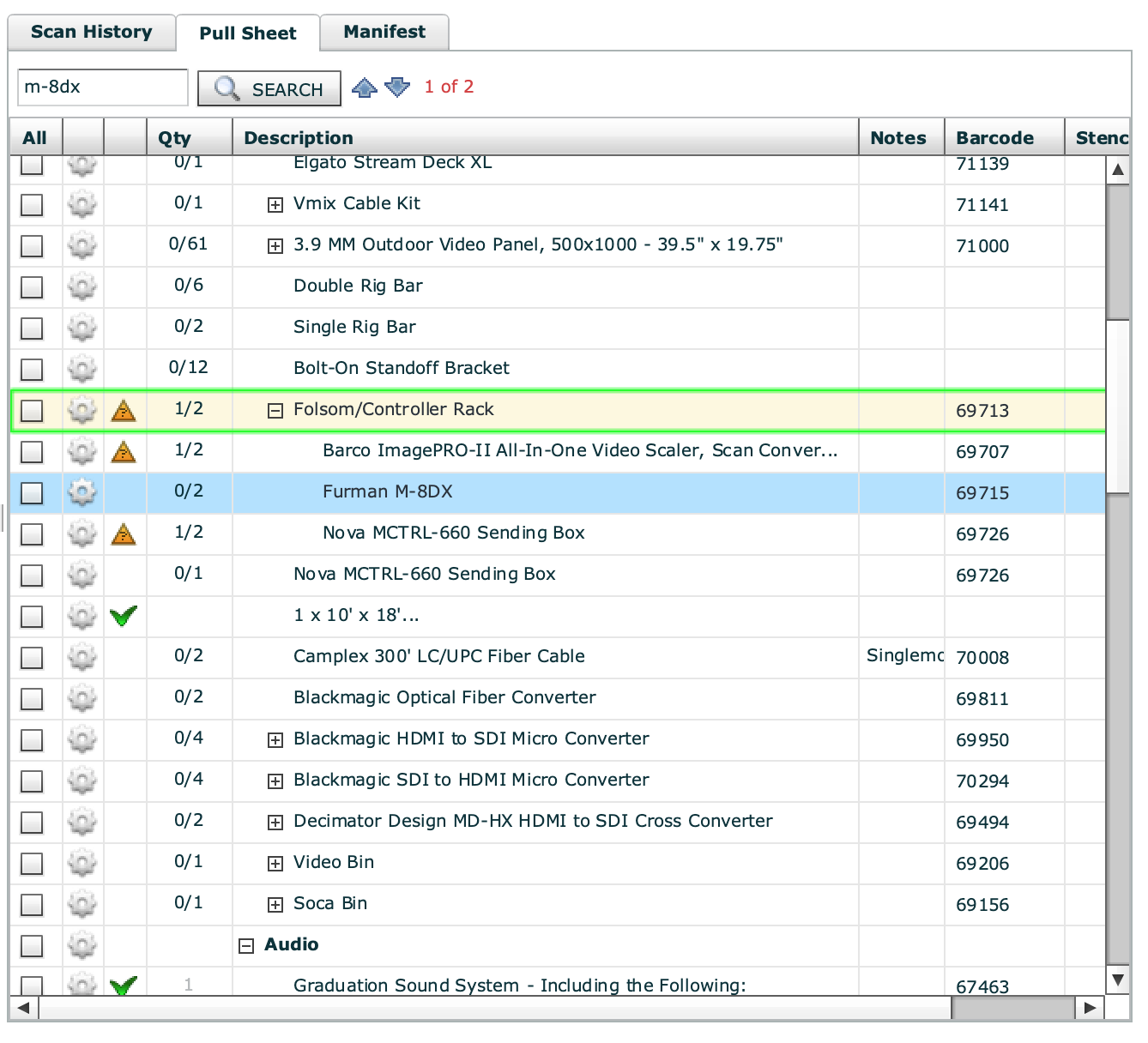The height and width of the screenshot is (1043, 1148).
Task: Click the next search result down arrow
Action: pos(397,87)
